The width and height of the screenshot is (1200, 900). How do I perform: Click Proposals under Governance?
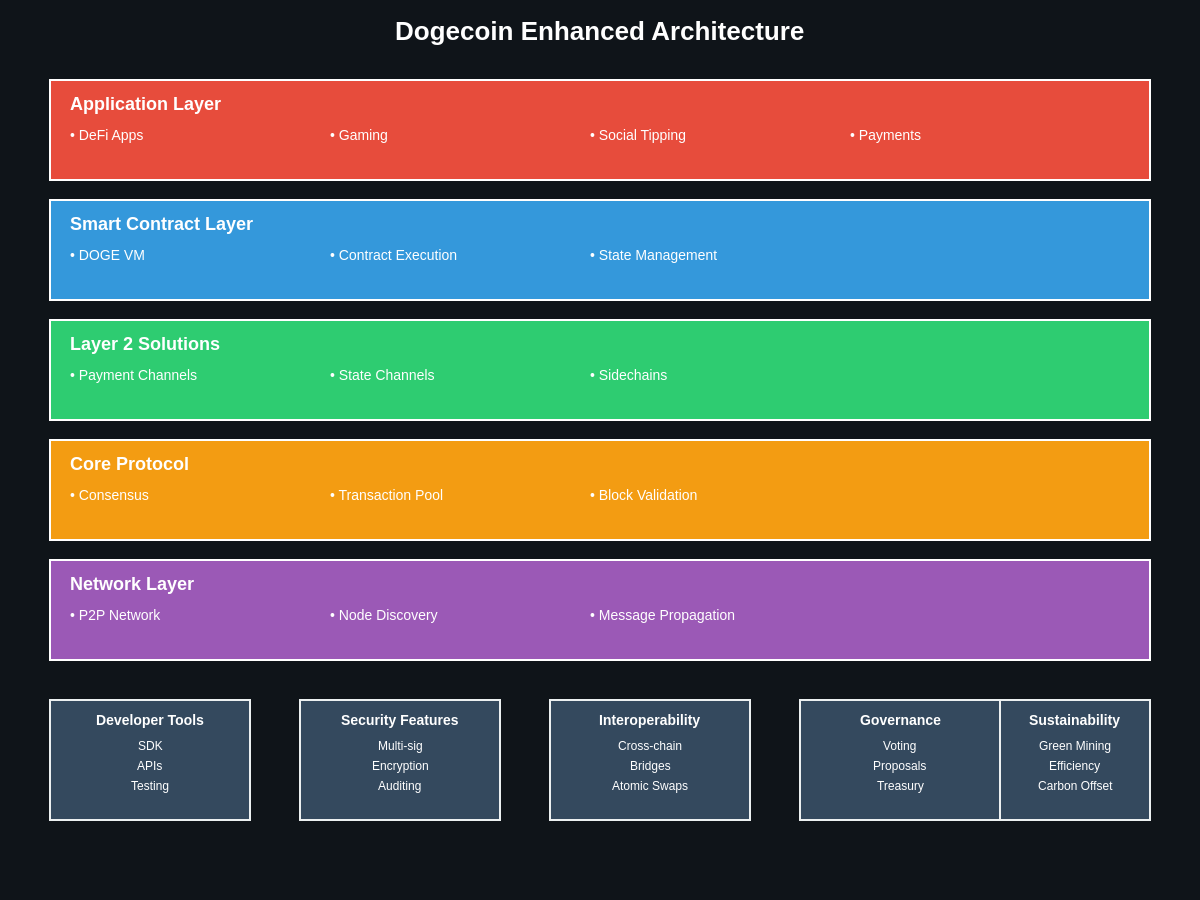tap(900, 766)
